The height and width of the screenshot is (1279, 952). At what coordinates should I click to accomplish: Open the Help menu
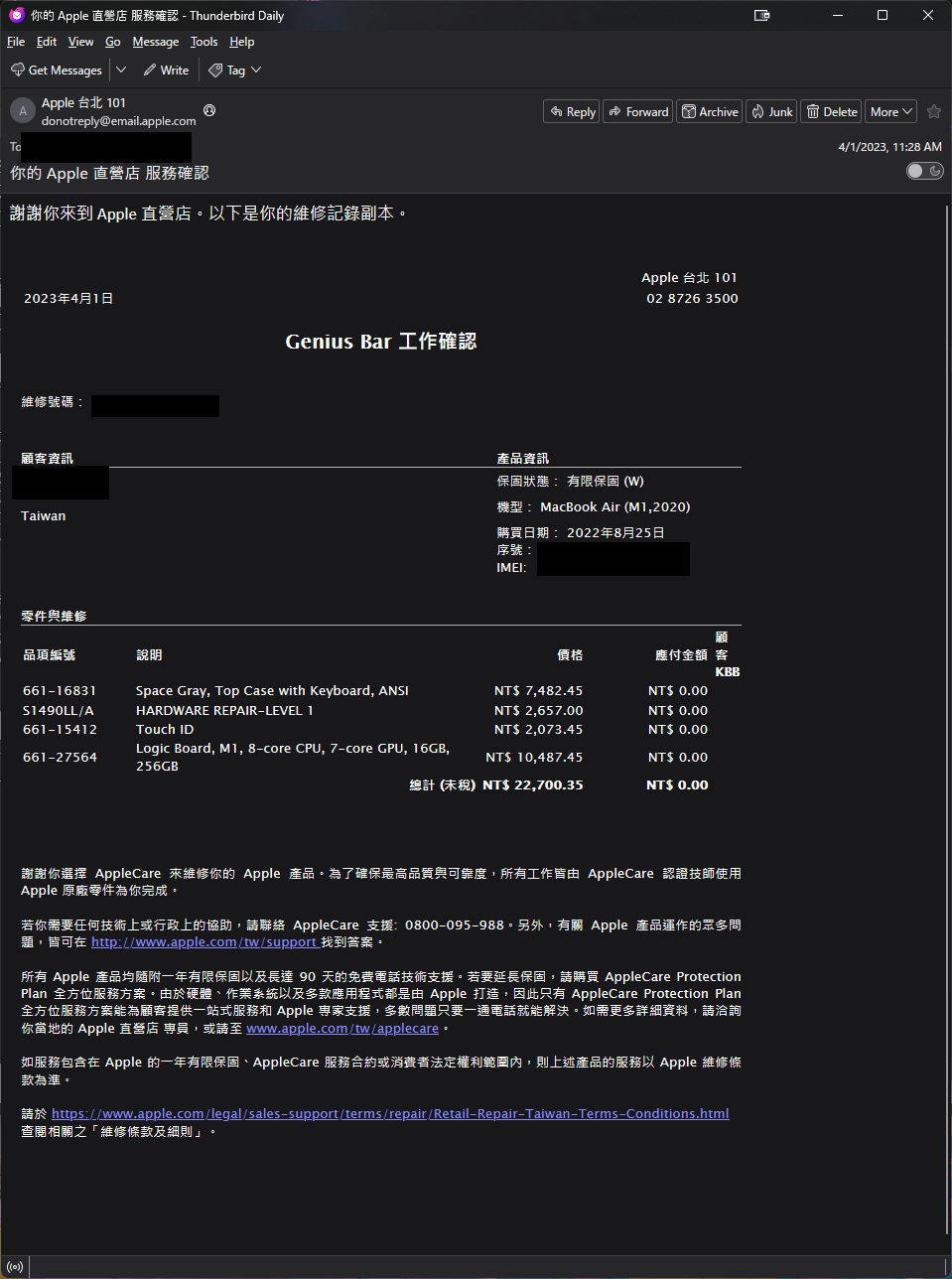pyautogui.click(x=242, y=42)
